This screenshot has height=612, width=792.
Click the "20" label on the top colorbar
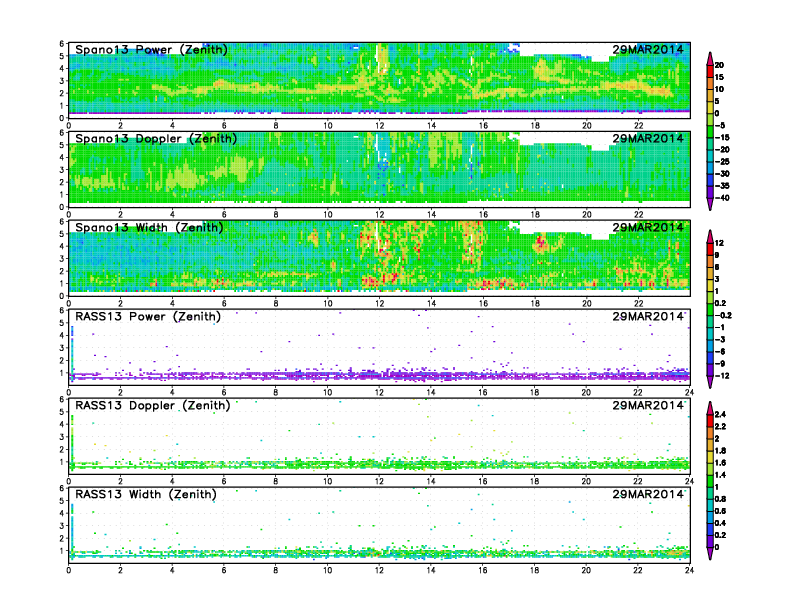[x=719, y=65]
